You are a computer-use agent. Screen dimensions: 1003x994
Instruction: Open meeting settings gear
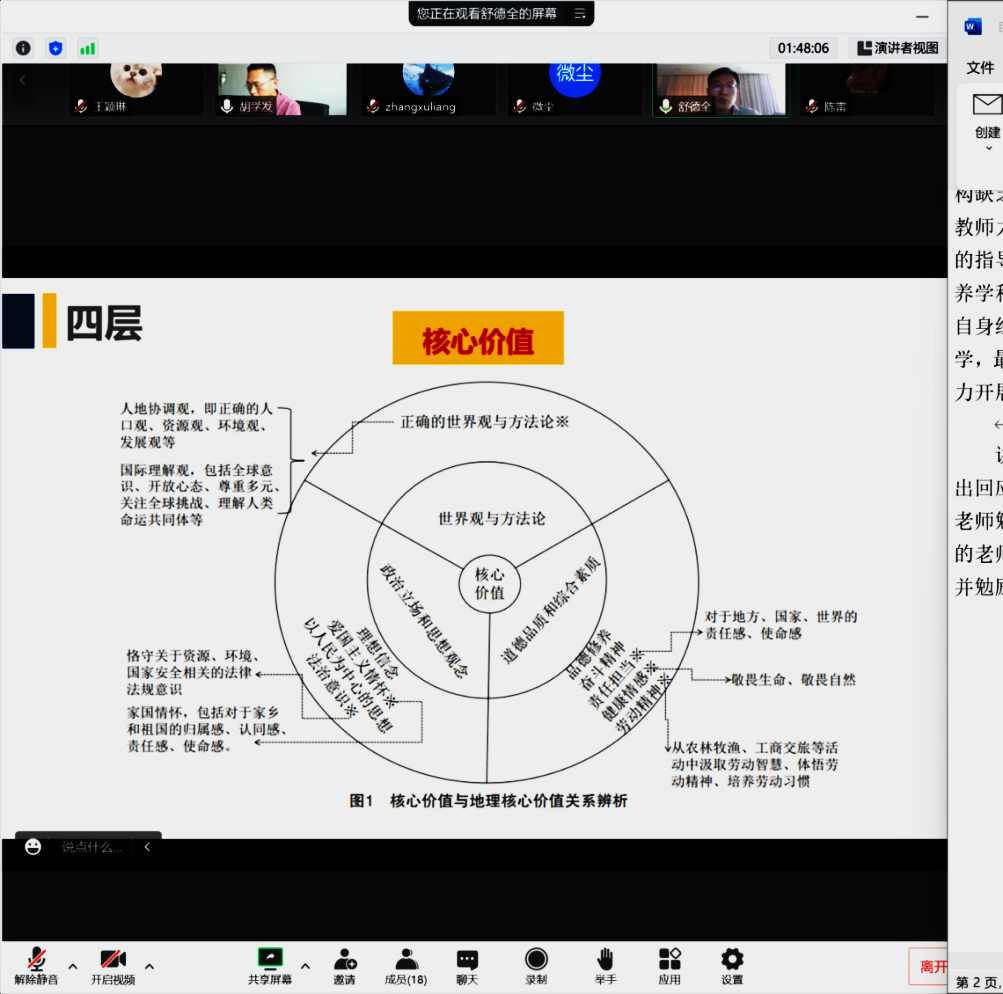pos(732,966)
